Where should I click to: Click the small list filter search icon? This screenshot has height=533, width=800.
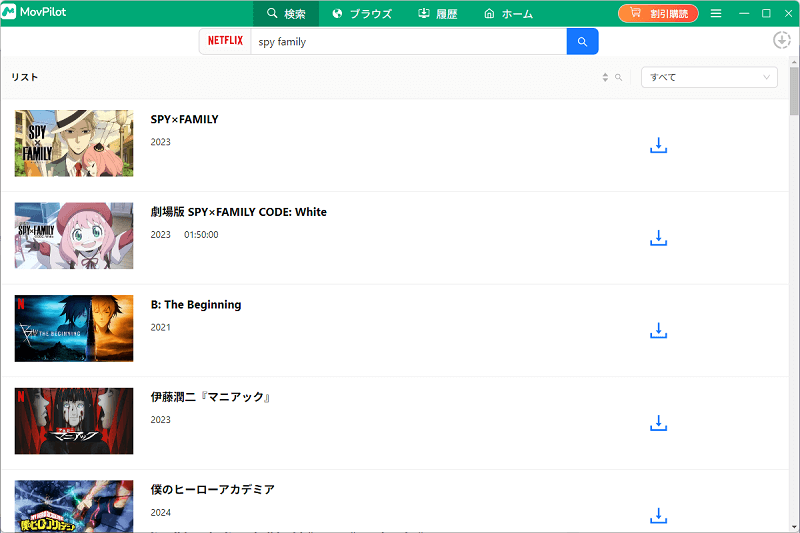[619, 78]
